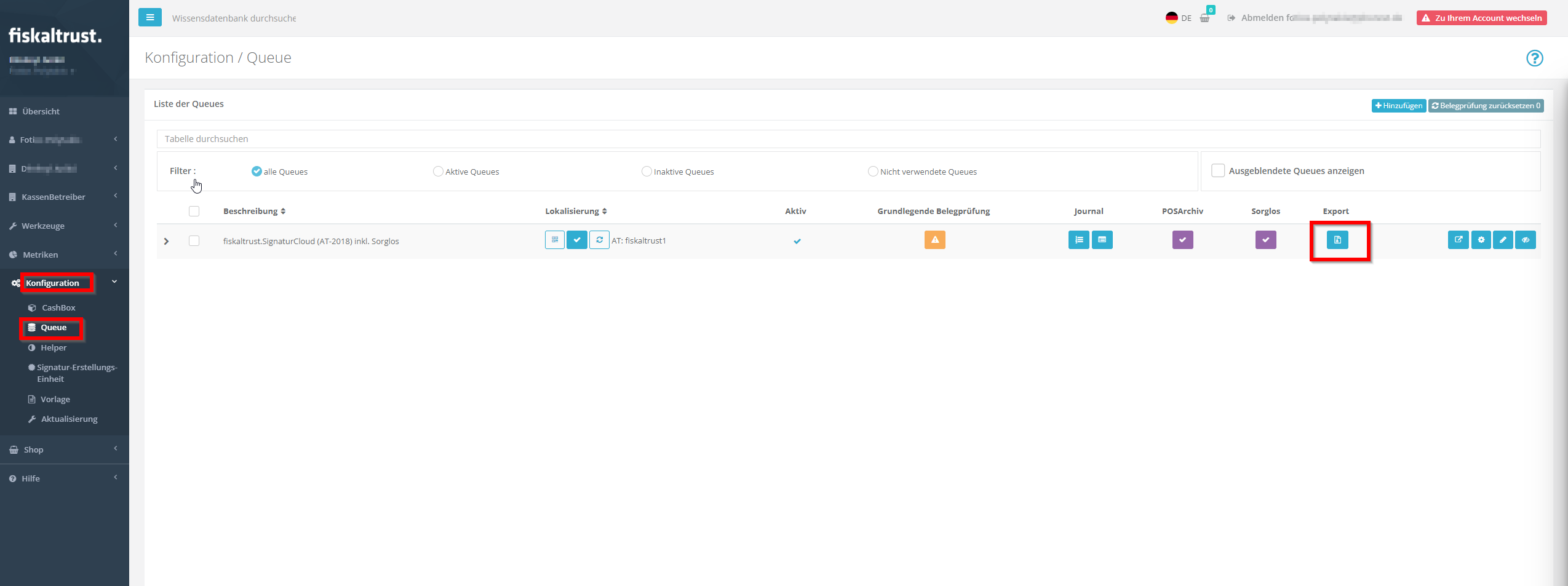Focus the Wissensdatenbank durchsuchen field
Image resolution: width=1568 pixels, height=586 pixels.
point(234,18)
